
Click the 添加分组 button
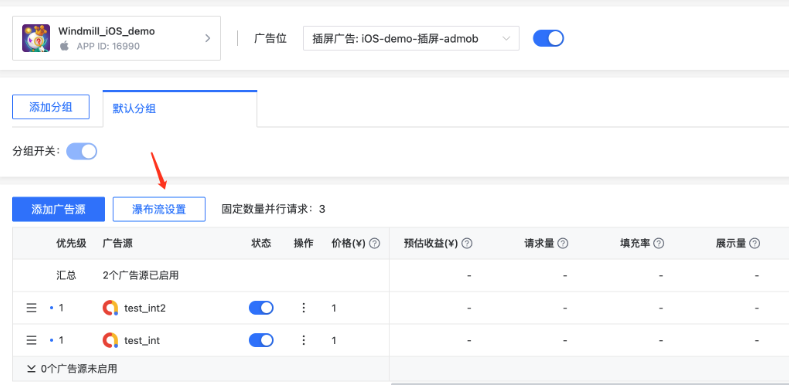point(51,107)
